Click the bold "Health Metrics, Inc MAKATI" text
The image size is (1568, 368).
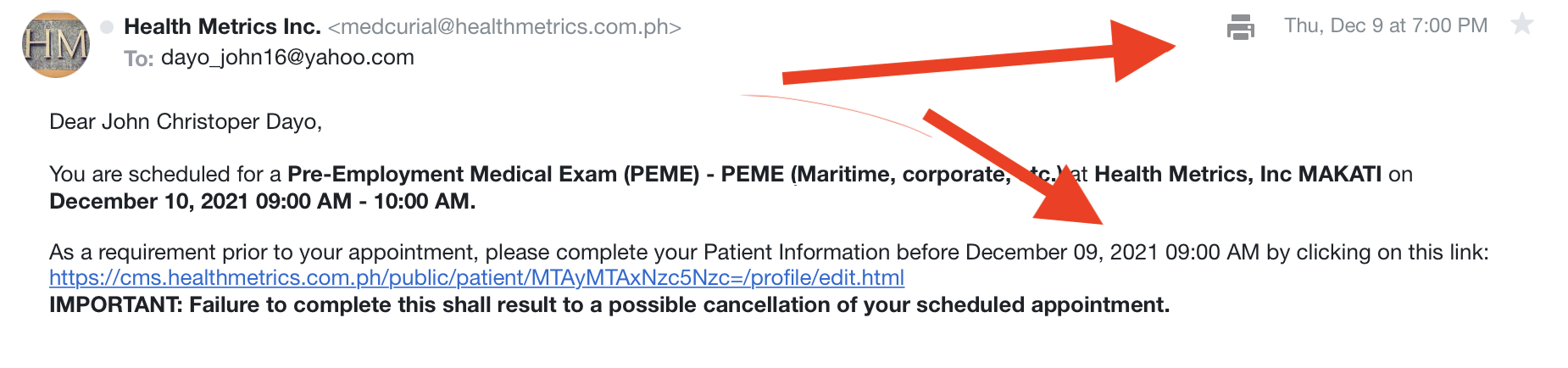pyautogui.click(x=1238, y=174)
